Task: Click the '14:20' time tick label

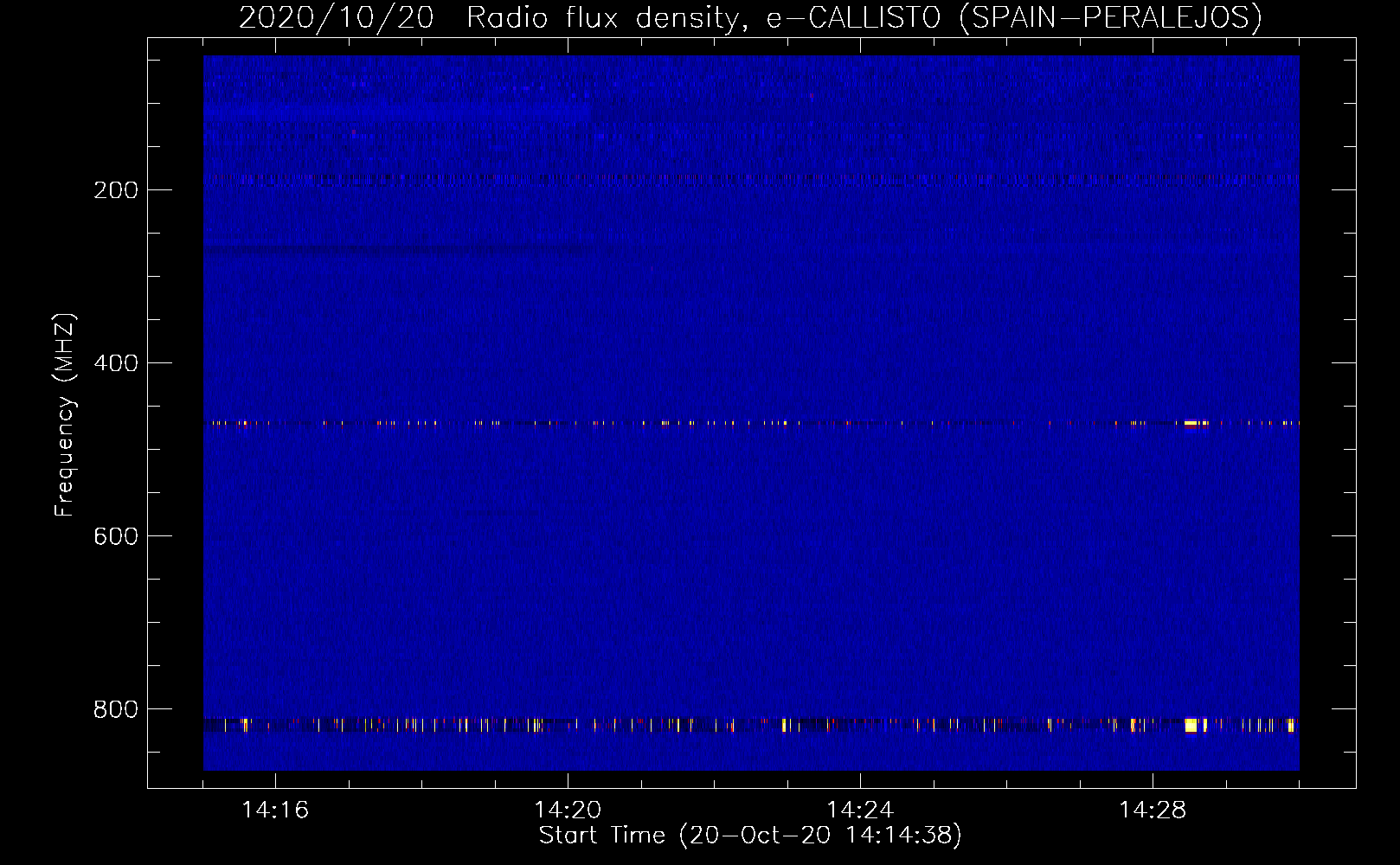Action: click(568, 811)
